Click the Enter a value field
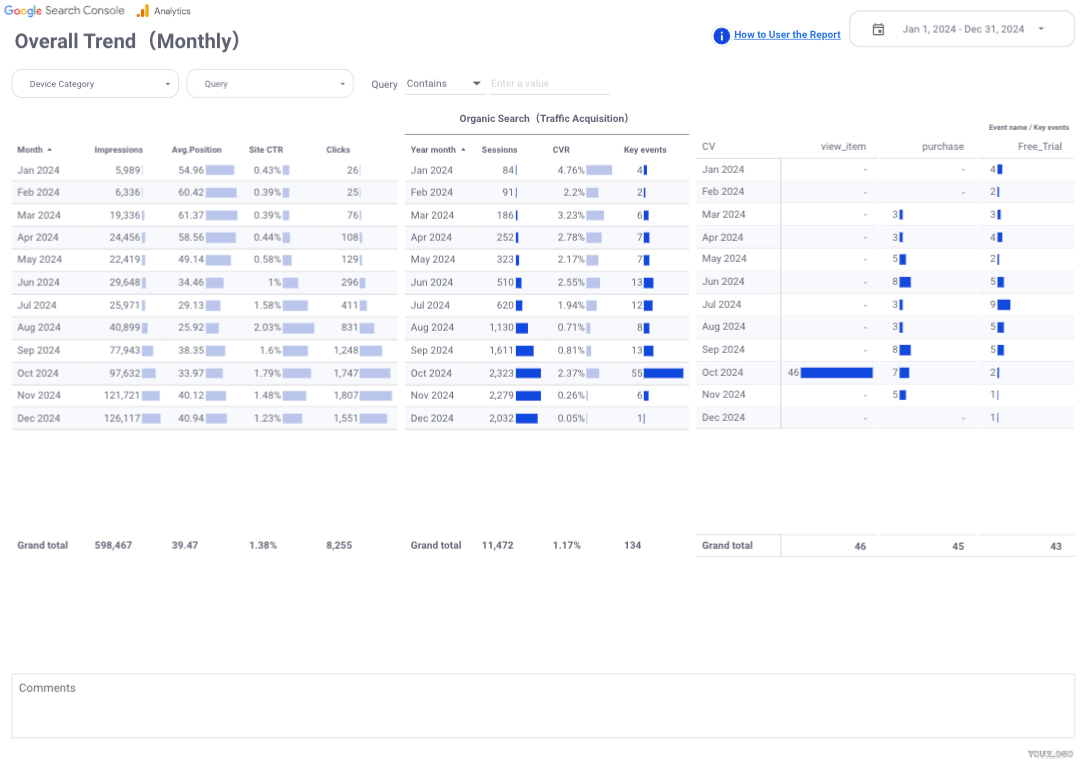Screen dimensions: 1085x765 (x=549, y=84)
